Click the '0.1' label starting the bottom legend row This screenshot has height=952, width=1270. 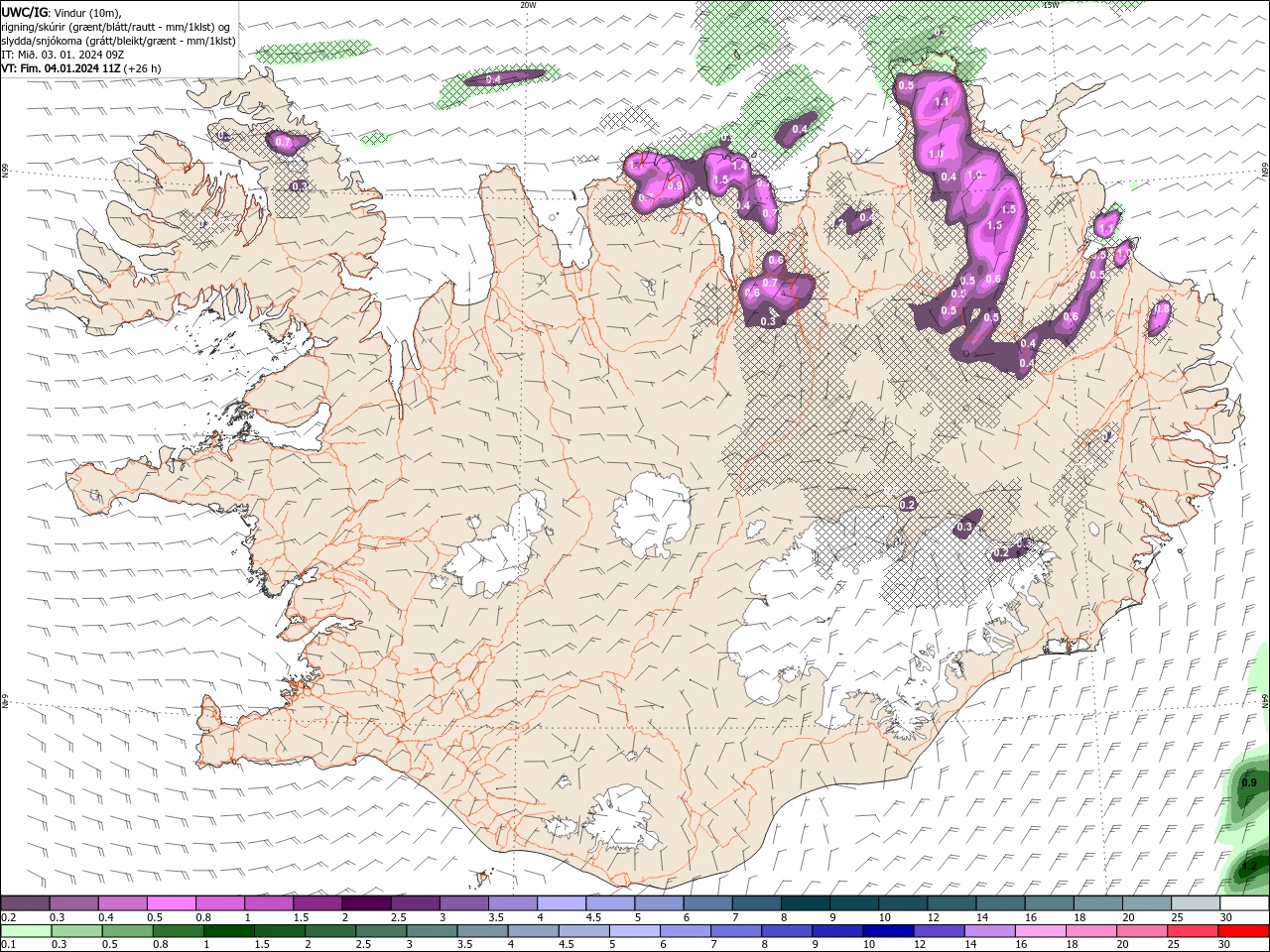pyautogui.click(x=8, y=945)
